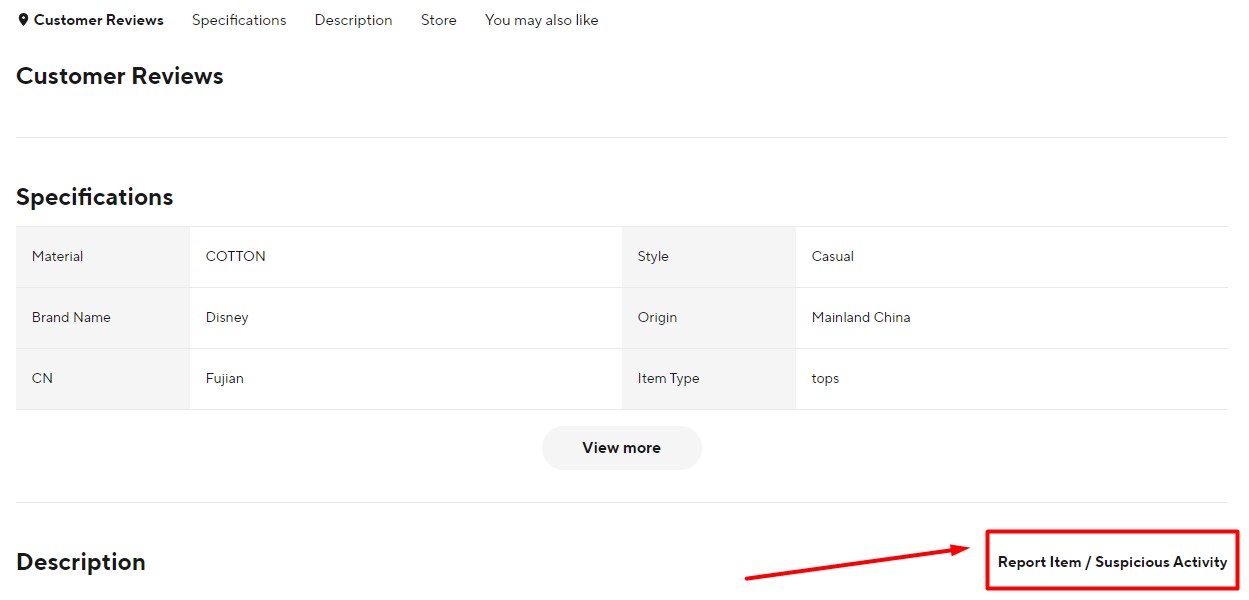
Task: Open the Report Item / Suspicious Activity link
Action: [1111, 561]
